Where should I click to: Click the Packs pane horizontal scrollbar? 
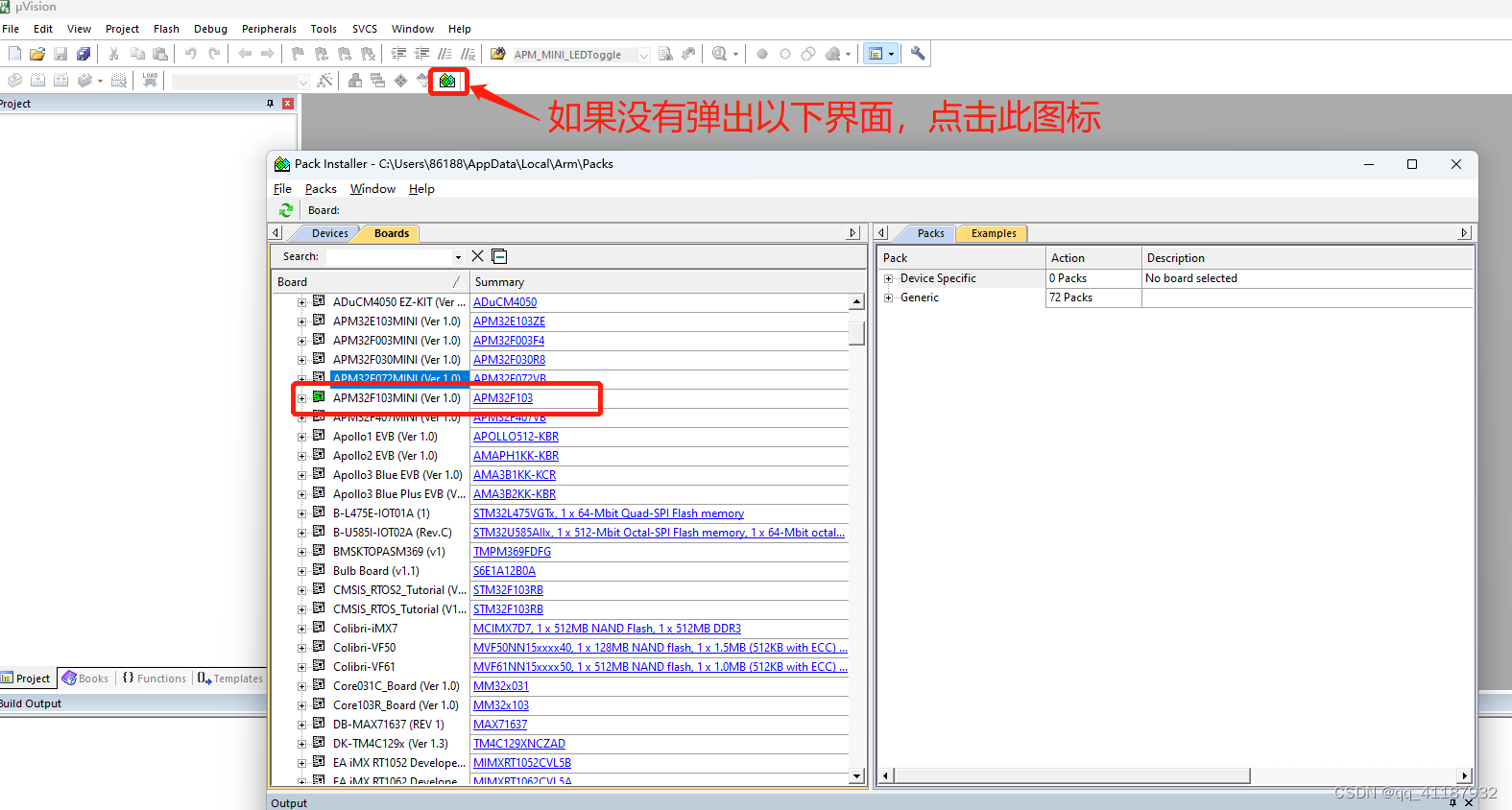1072,775
